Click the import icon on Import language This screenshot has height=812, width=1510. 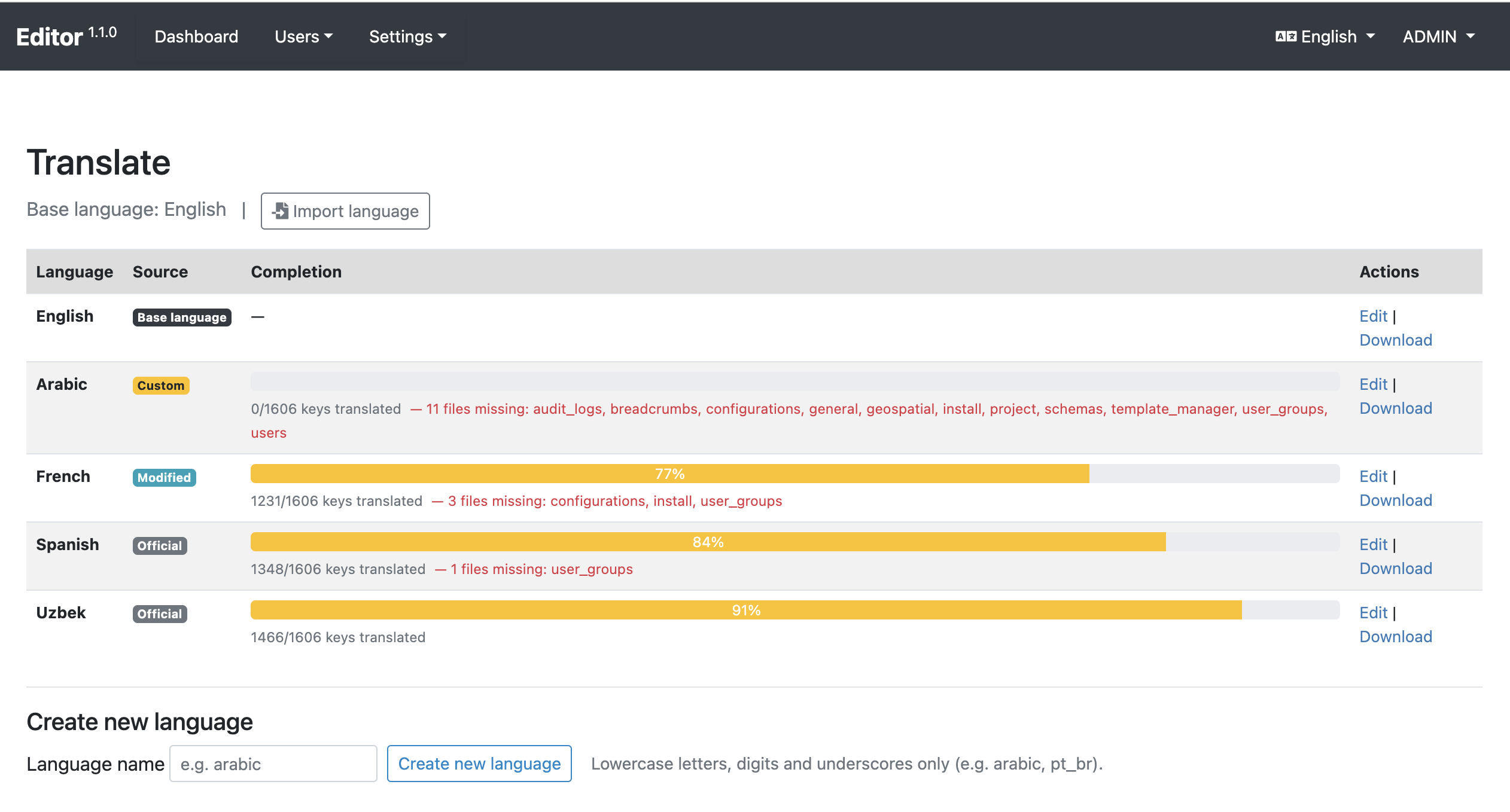(280, 211)
